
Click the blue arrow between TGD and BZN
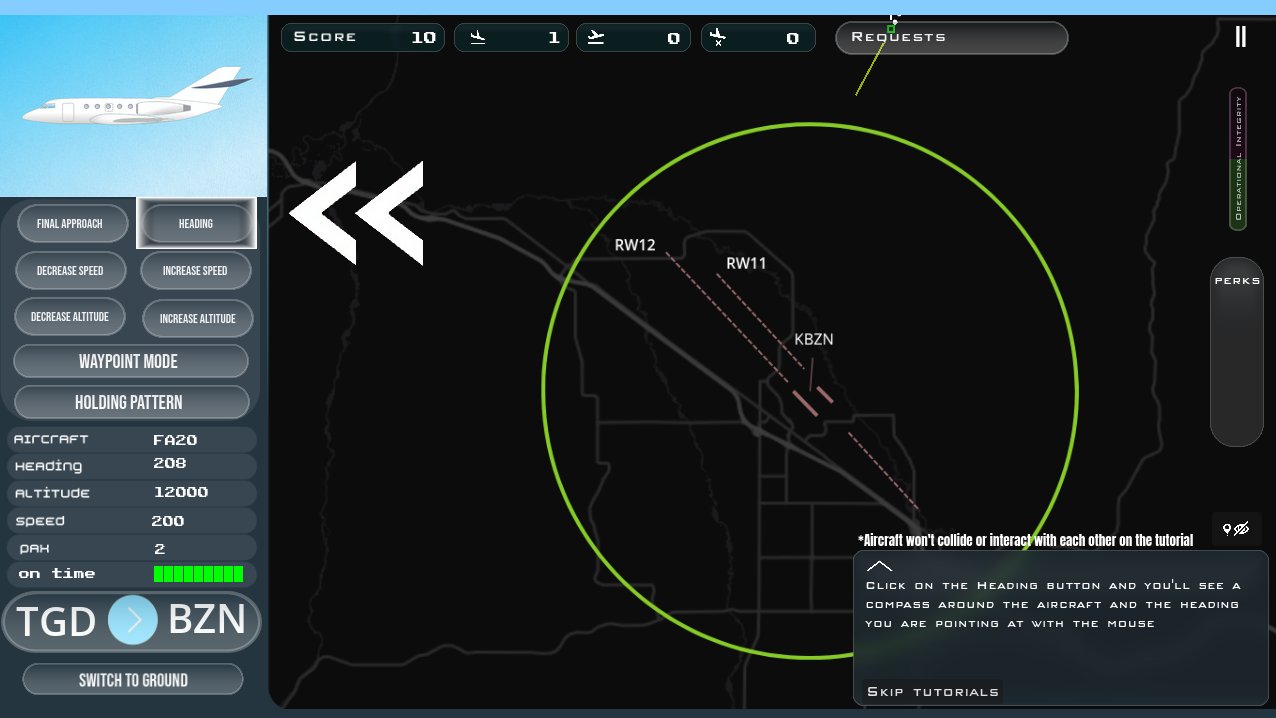pyautogui.click(x=133, y=620)
